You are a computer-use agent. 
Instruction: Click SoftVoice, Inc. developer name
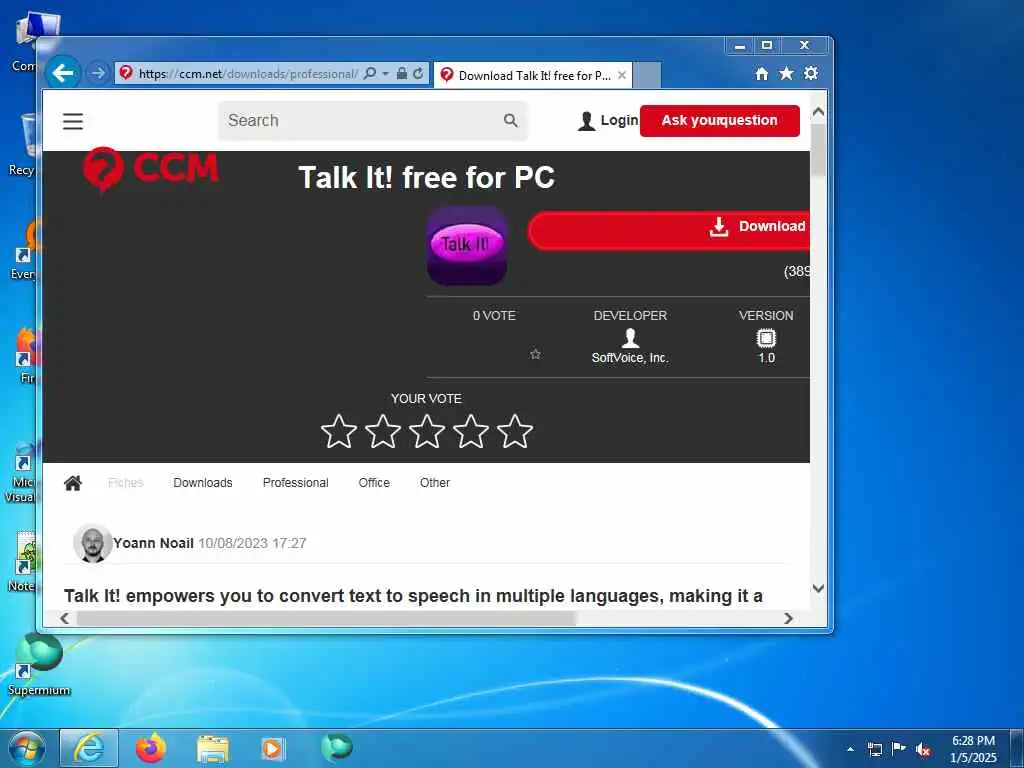click(630, 358)
